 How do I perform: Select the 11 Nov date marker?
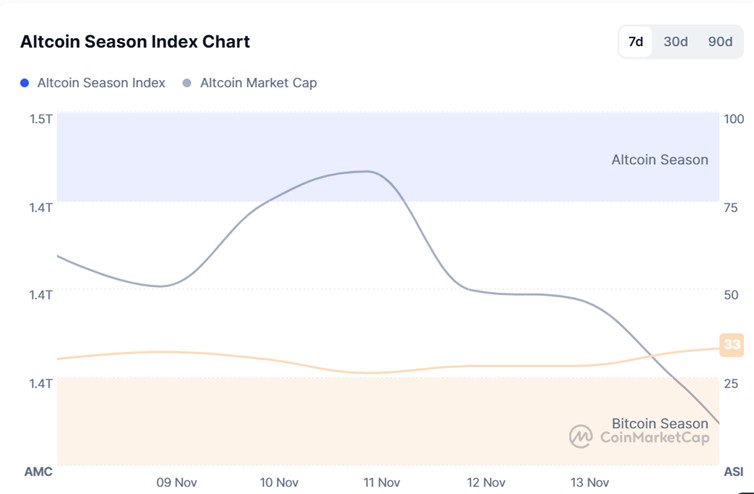382,482
